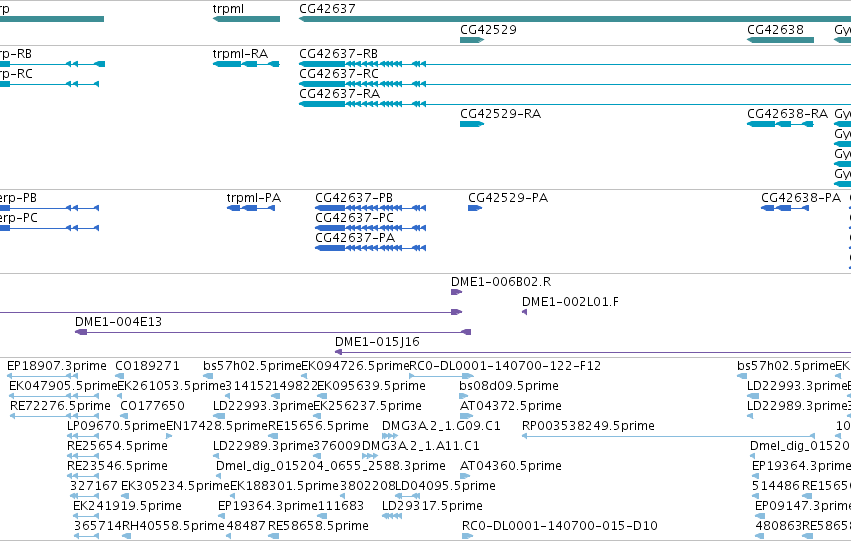Click the DME1-004E13 clone label
The width and height of the screenshot is (851, 541).
tap(118, 322)
